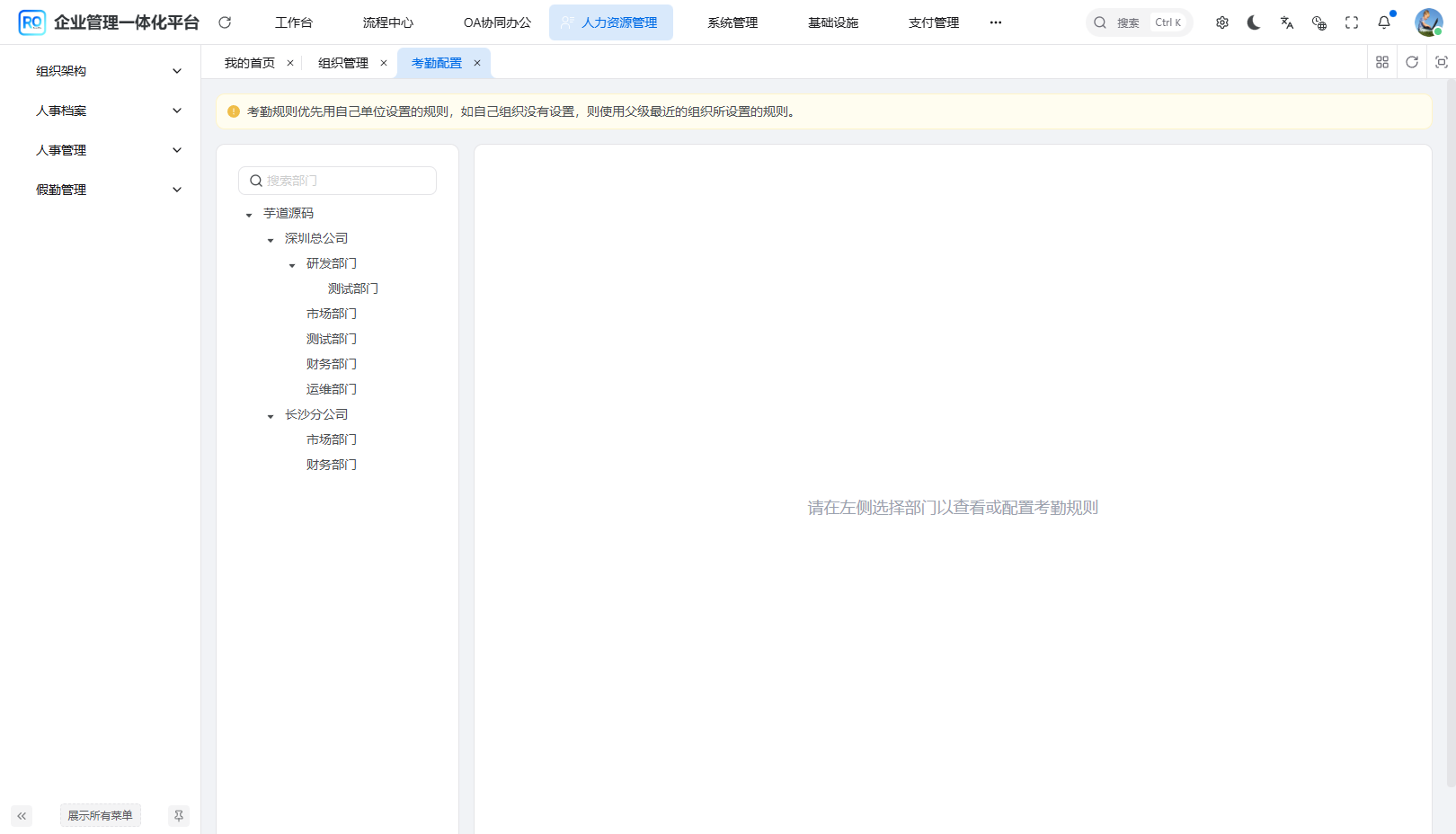Click the global search box in header
Screen dimensions: 1456x834
click(x=1139, y=22)
